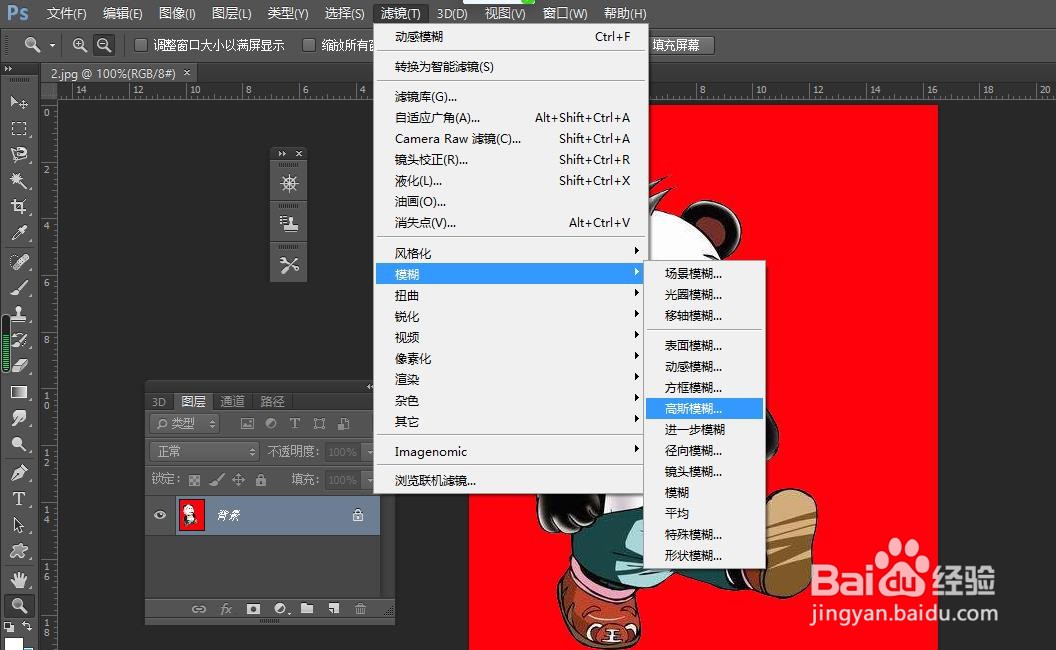The image size is (1056, 650).
Task: Toggle pixel layer filter icon
Action: [247, 424]
